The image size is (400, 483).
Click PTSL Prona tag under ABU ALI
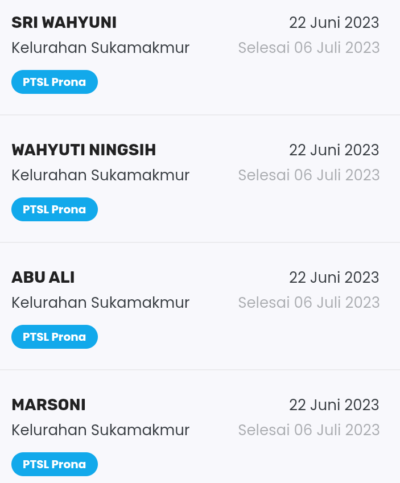[54, 337]
